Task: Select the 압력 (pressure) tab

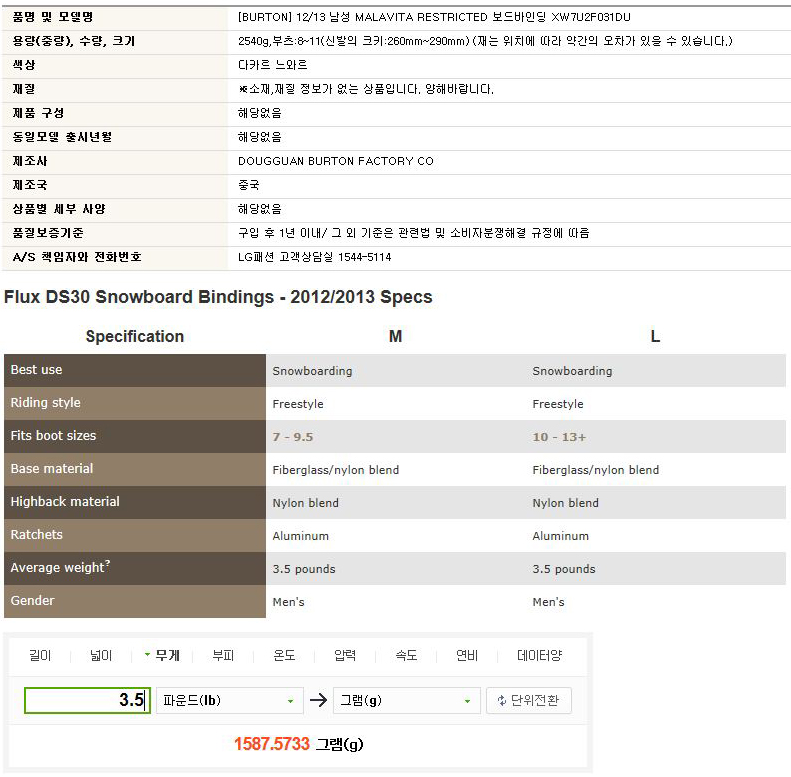Action: pyautogui.click(x=345, y=656)
